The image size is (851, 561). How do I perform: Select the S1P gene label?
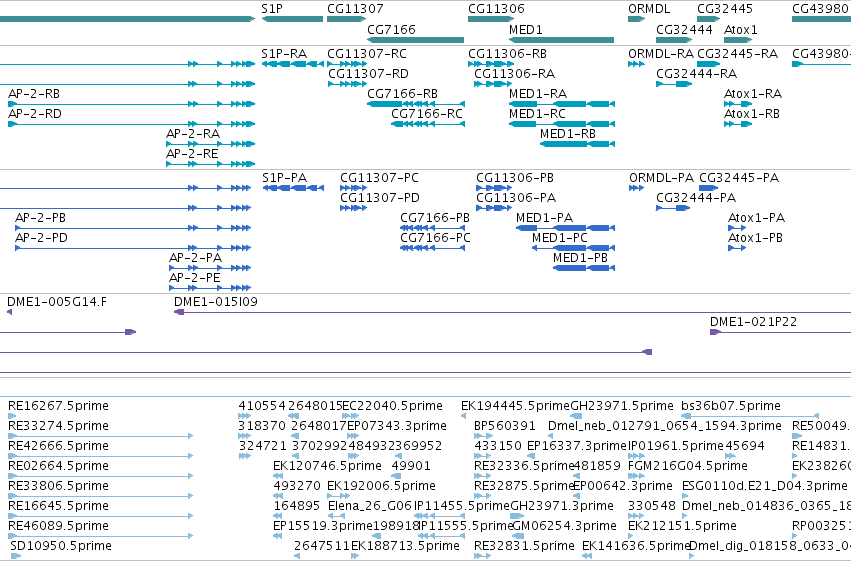(x=272, y=9)
